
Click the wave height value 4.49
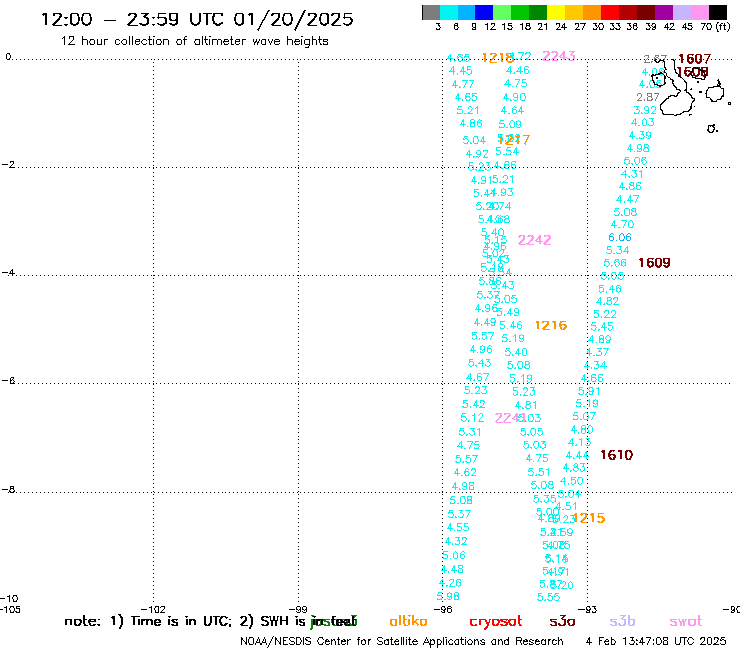click(x=485, y=322)
